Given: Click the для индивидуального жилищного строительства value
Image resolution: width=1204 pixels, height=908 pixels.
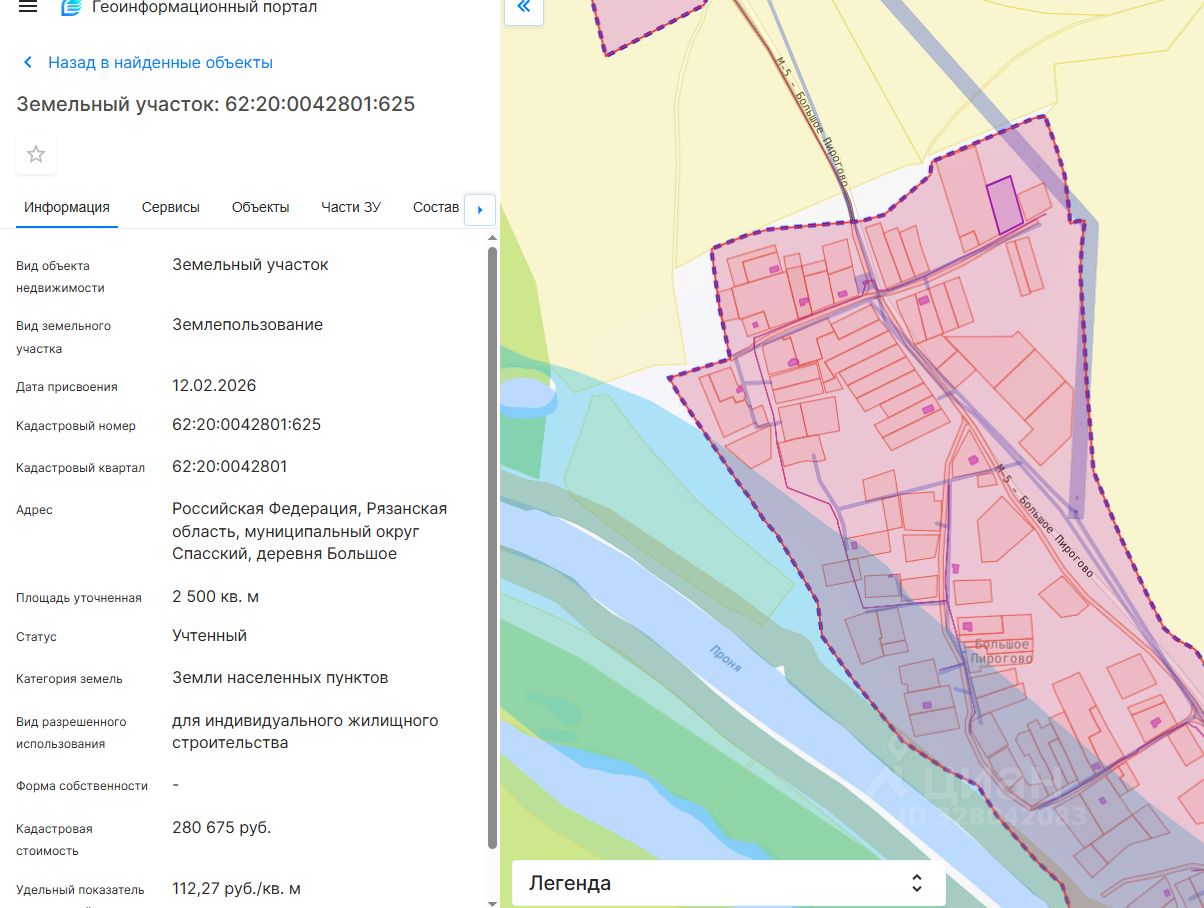Looking at the screenshot, I should 305,731.
